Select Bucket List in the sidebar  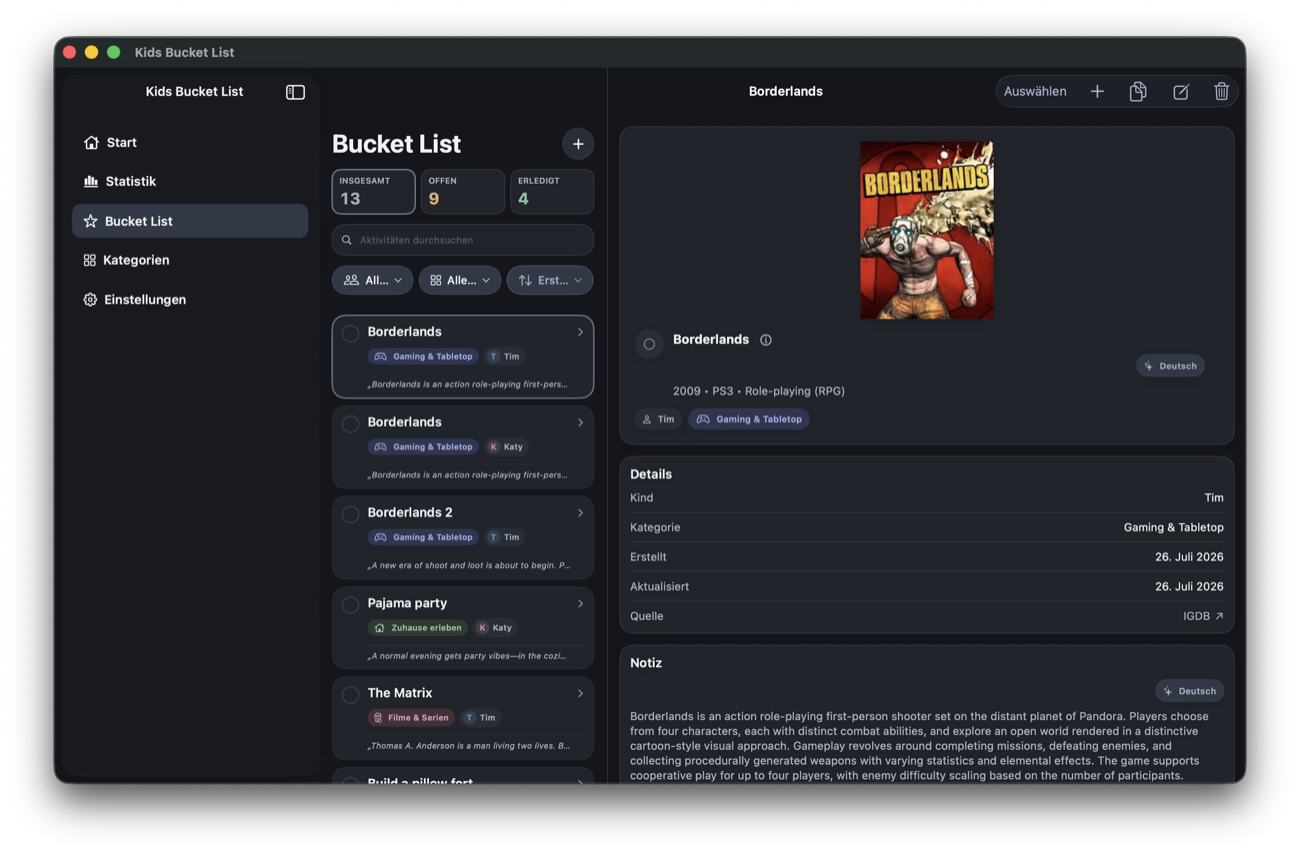point(190,221)
